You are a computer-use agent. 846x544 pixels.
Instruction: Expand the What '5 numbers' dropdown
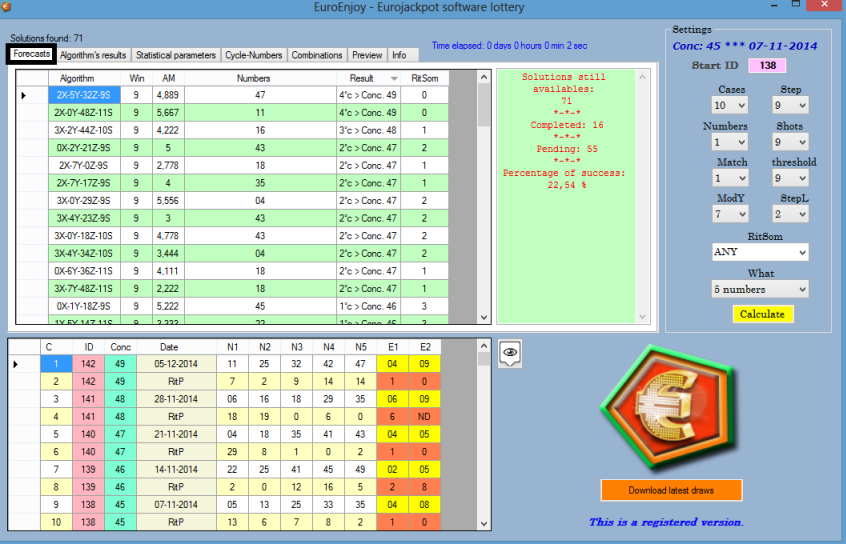coord(760,289)
